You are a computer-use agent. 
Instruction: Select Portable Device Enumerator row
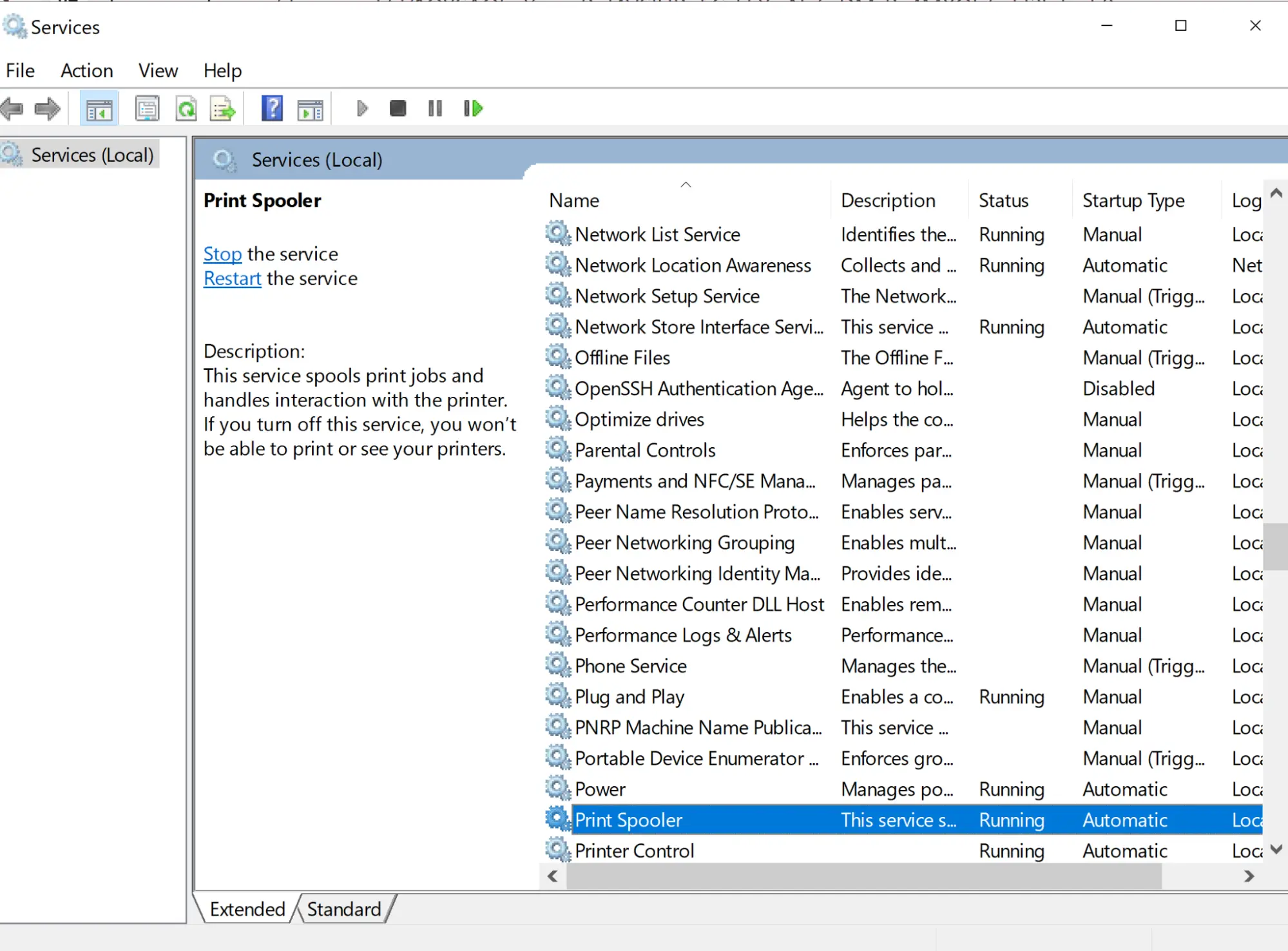pyautogui.click(x=903, y=758)
